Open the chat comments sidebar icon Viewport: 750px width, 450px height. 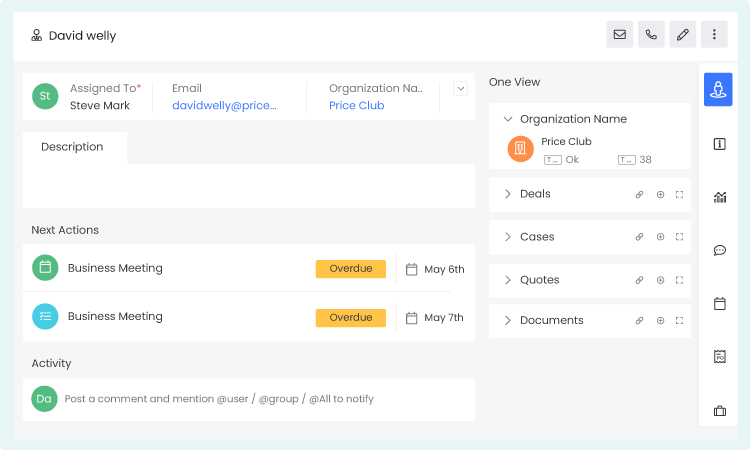719,250
